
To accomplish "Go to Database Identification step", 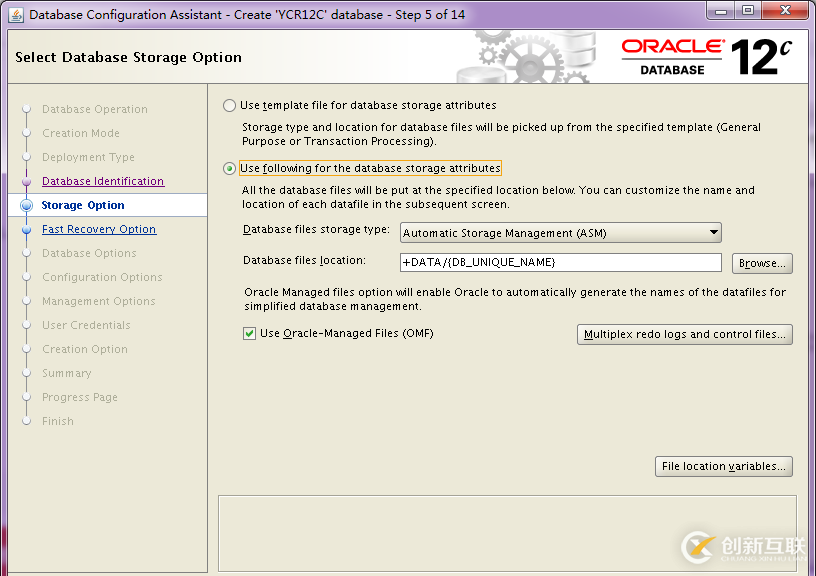I will coord(103,181).
